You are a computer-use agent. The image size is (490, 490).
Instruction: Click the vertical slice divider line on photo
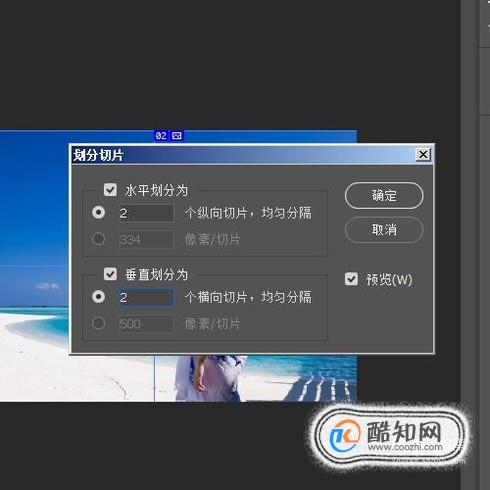pos(154,378)
